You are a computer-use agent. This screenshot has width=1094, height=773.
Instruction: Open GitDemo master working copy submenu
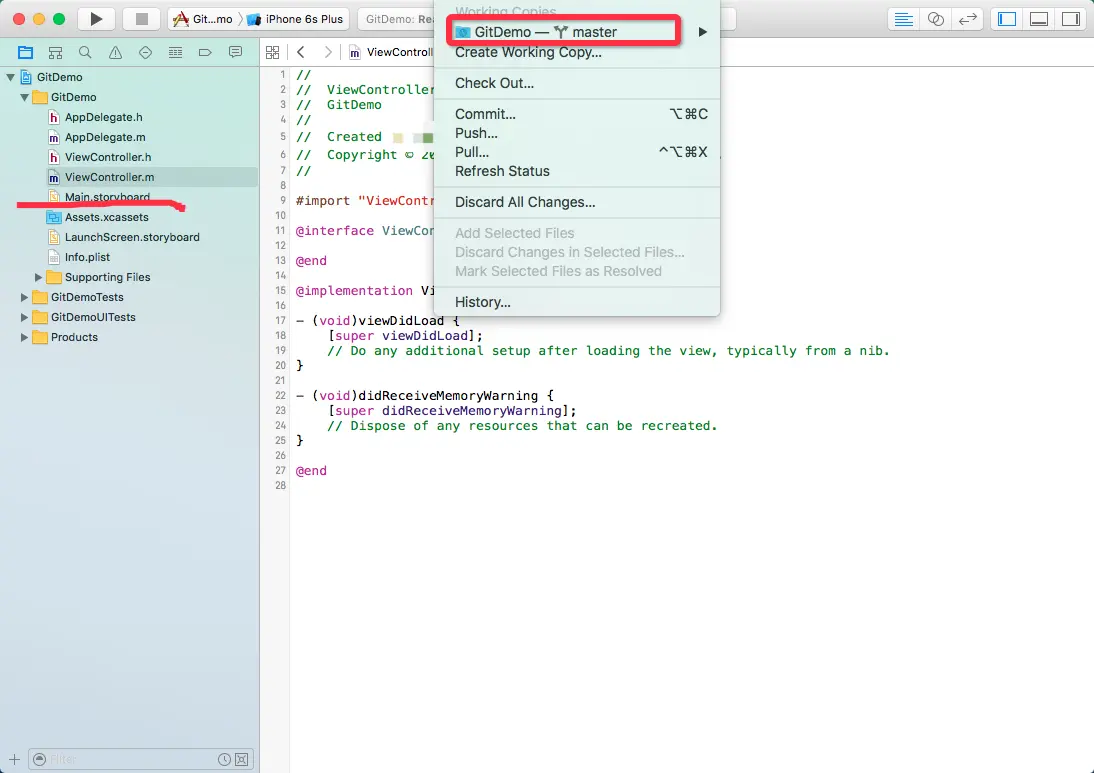pyautogui.click(x=576, y=32)
